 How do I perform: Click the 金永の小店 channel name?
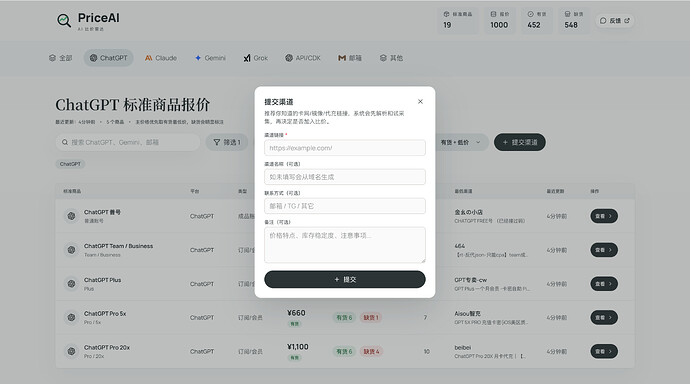[468, 212]
